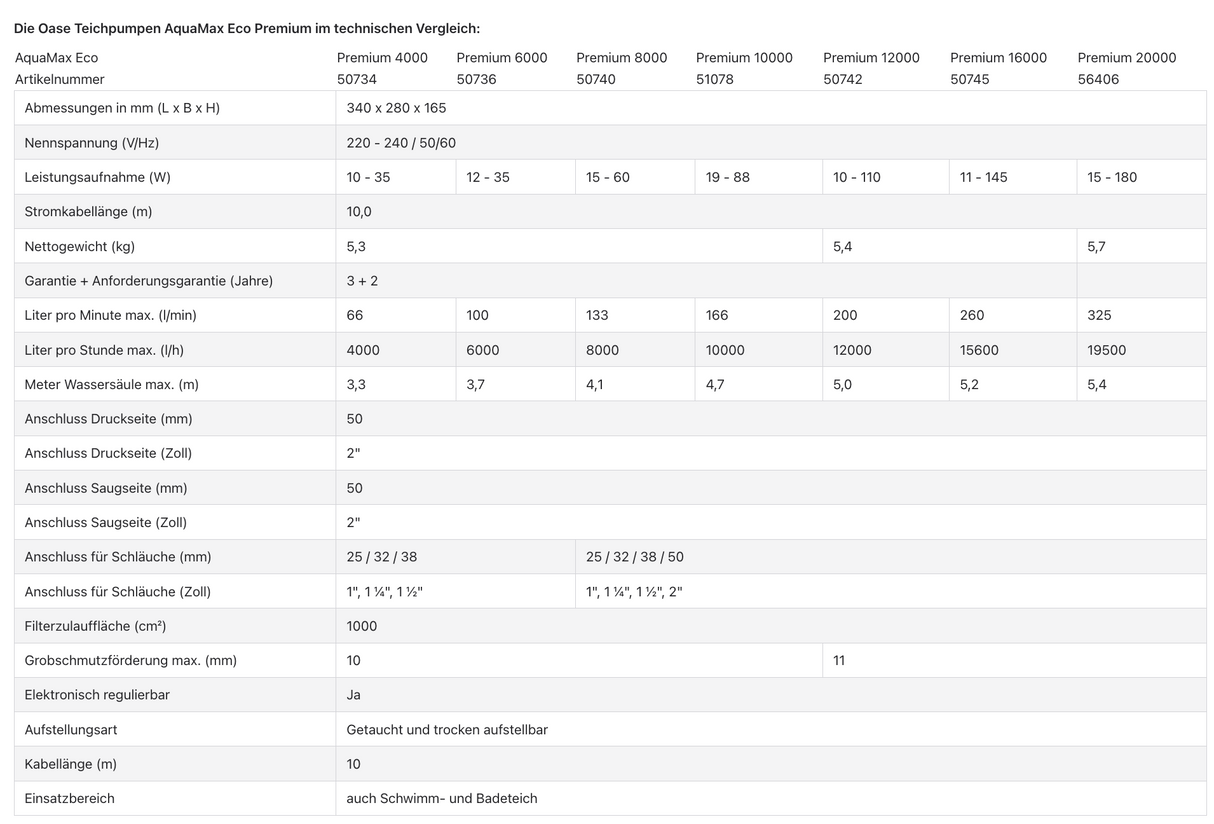Screen dimensions: 1214x824
Task: Select the 3 + 2 warranty cell
Action: click(x=362, y=281)
